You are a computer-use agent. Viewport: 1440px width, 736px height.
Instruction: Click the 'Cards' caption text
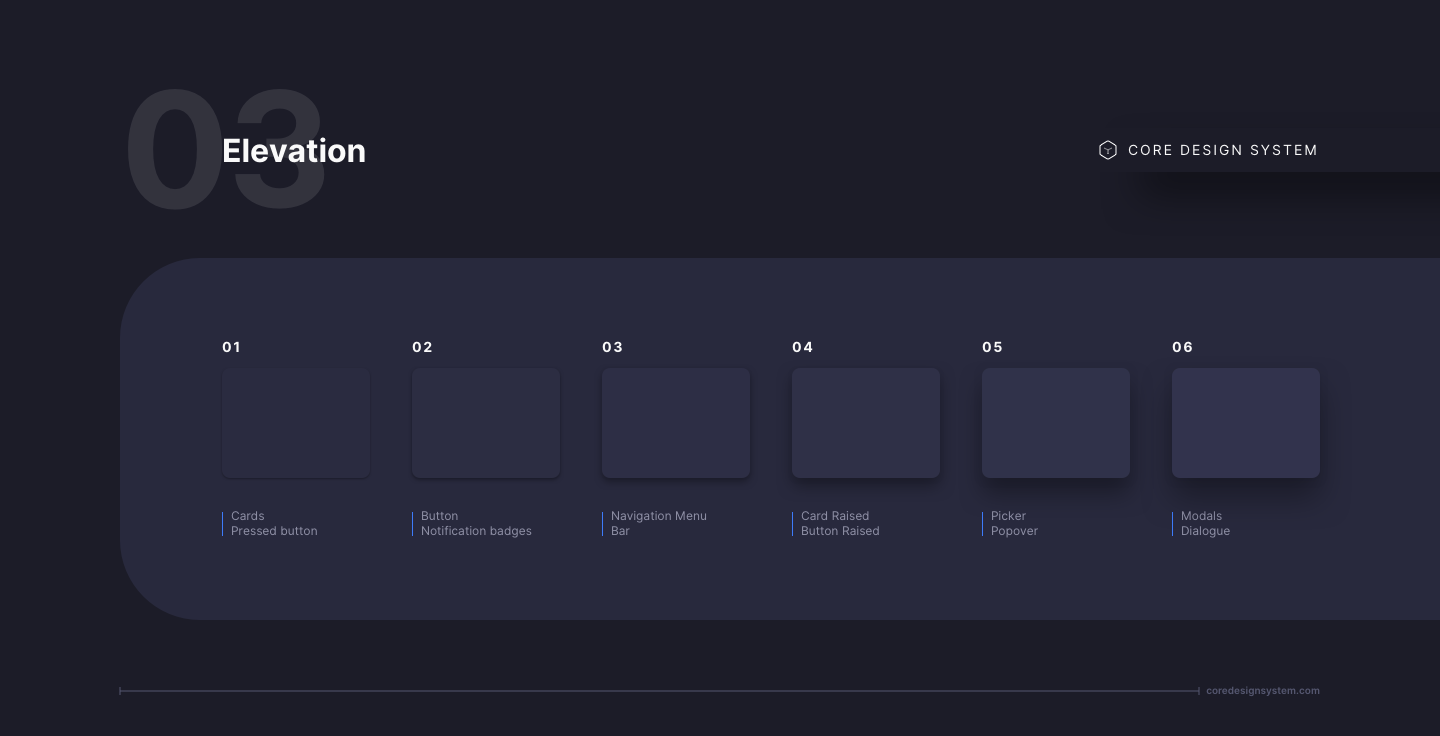click(x=248, y=516)
